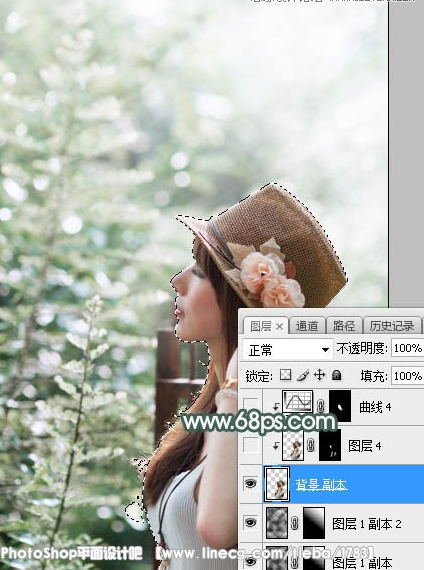Image resolution: width=424 pixels, height=570 pixels.
Task: Select the 图层 1 副本 2 clouds thumbnail
Action: pos(277,523)
